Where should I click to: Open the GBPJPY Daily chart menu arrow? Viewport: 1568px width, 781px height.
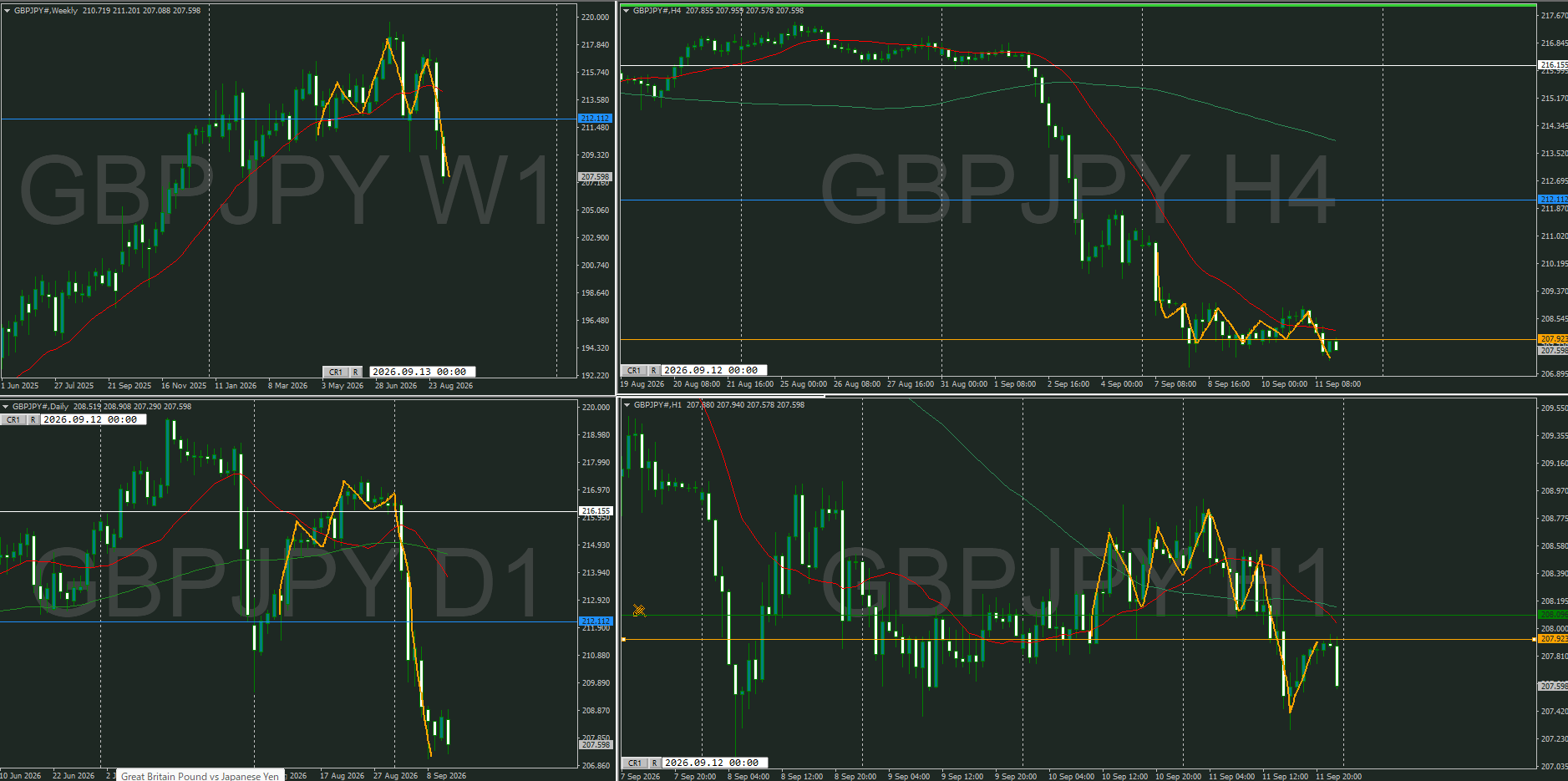(x=6, y=407)
